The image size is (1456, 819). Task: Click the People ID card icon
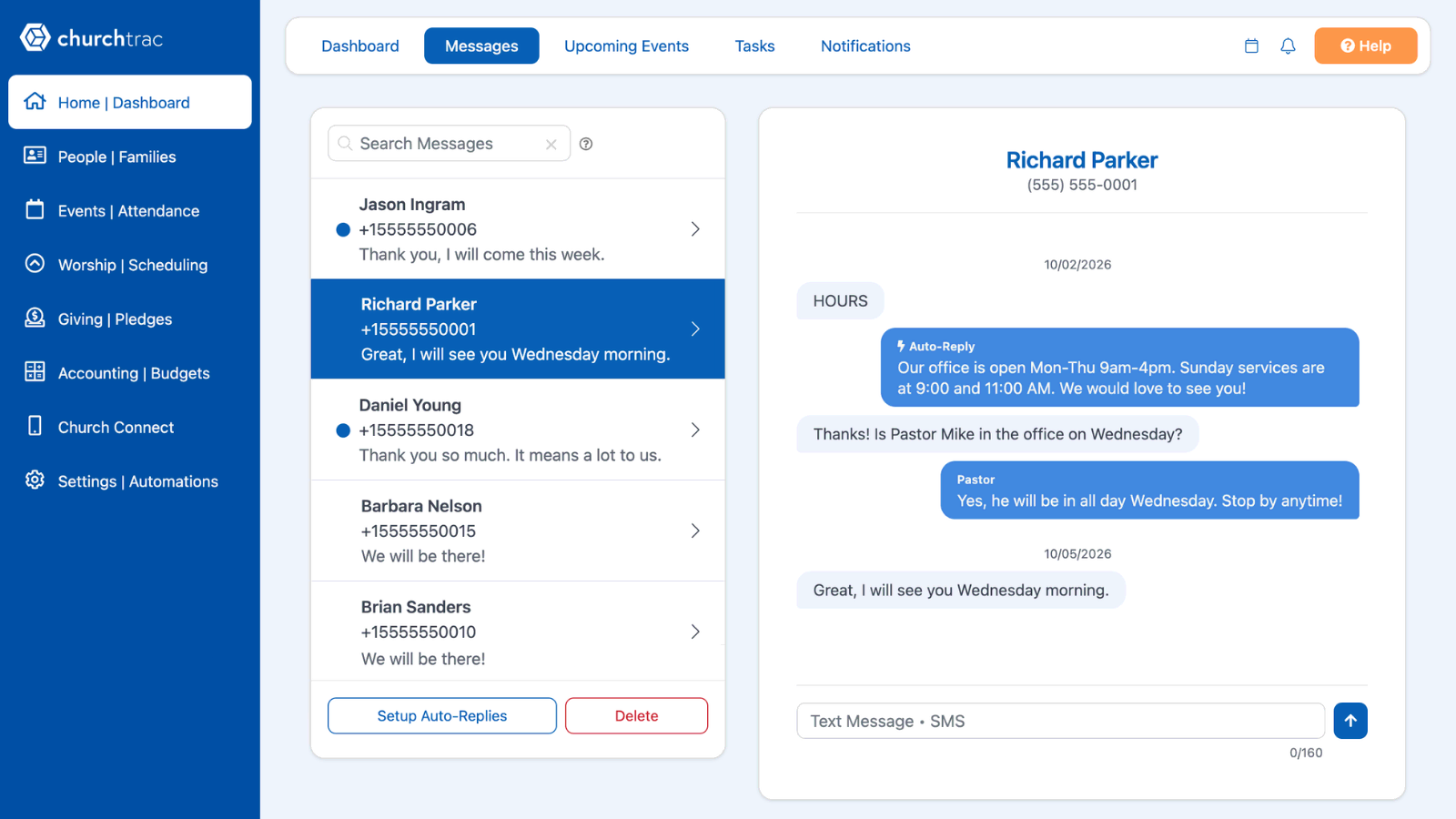(35, 156)
